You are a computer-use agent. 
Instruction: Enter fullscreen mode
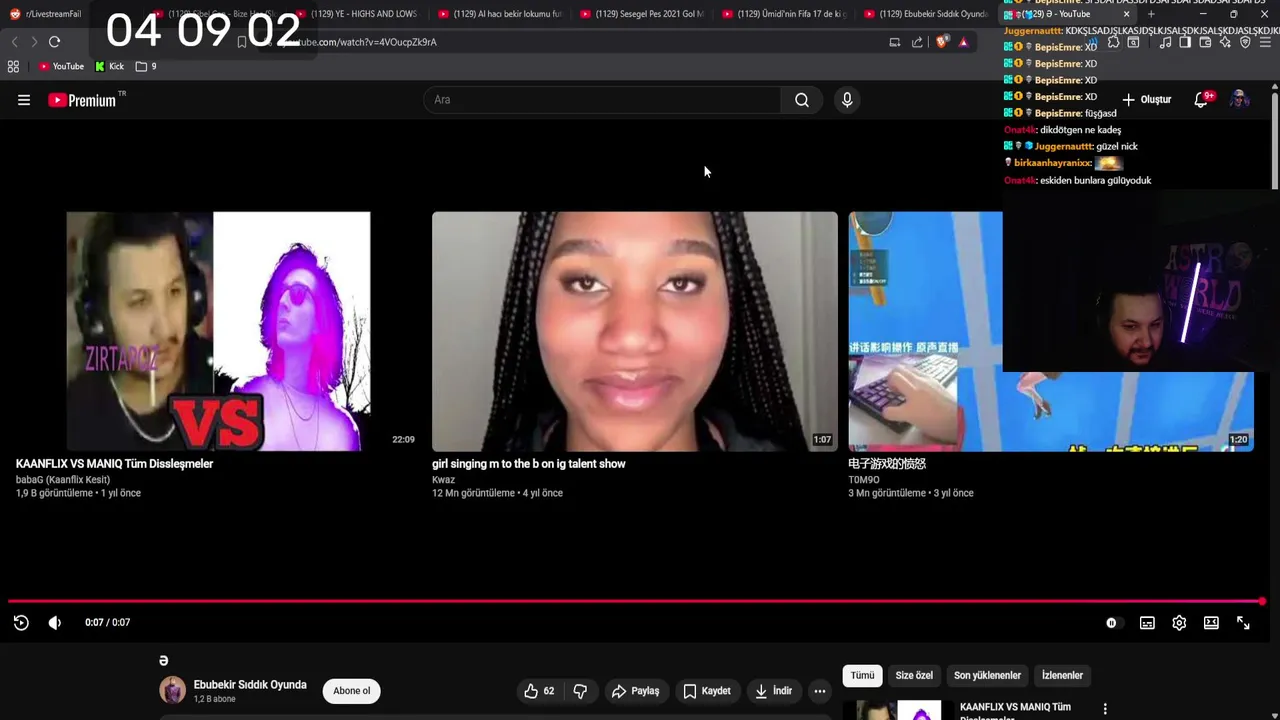pyautogui.click(x=1243, y=623)
